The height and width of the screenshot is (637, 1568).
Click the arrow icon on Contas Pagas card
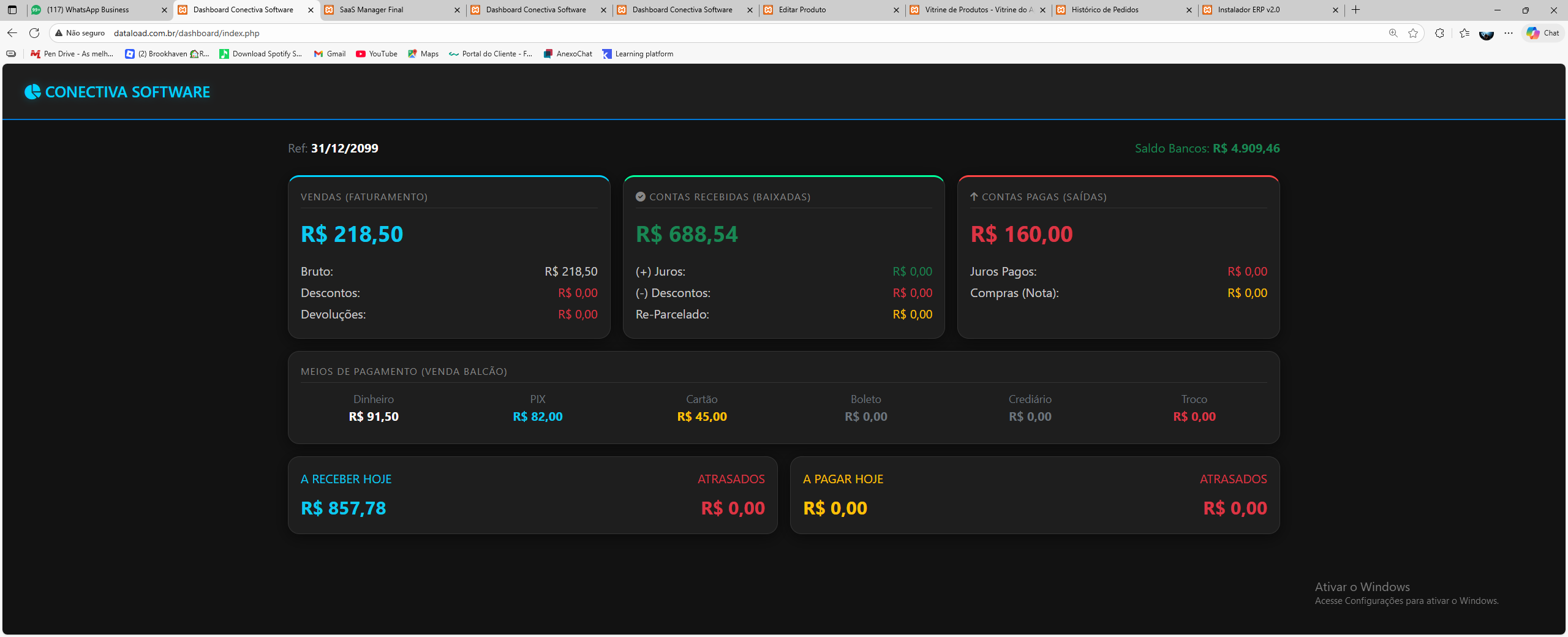pos(974,197)
